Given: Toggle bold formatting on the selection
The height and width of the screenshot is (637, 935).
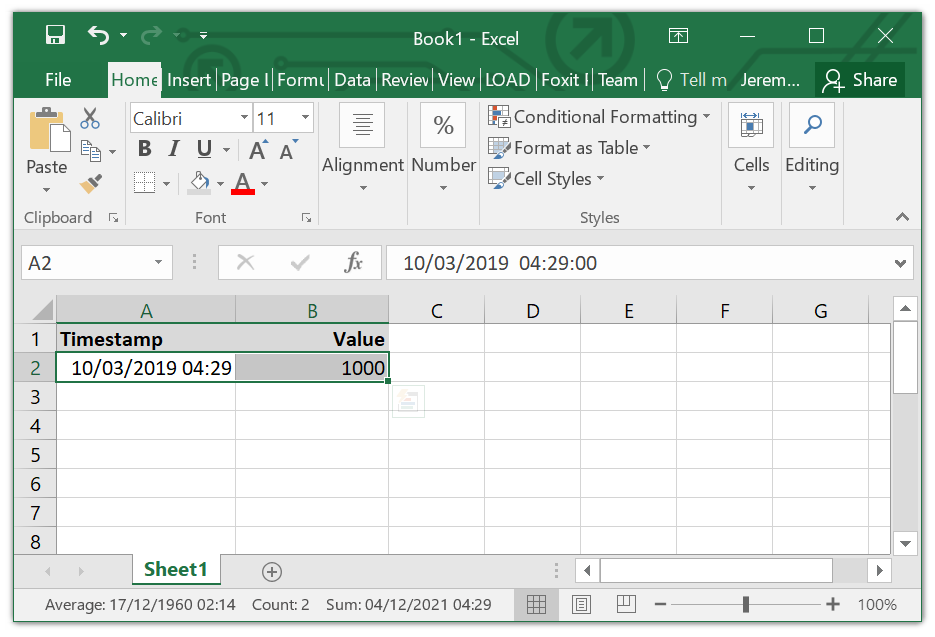Looking at the screenshot, I should click(x=144, y=148).
